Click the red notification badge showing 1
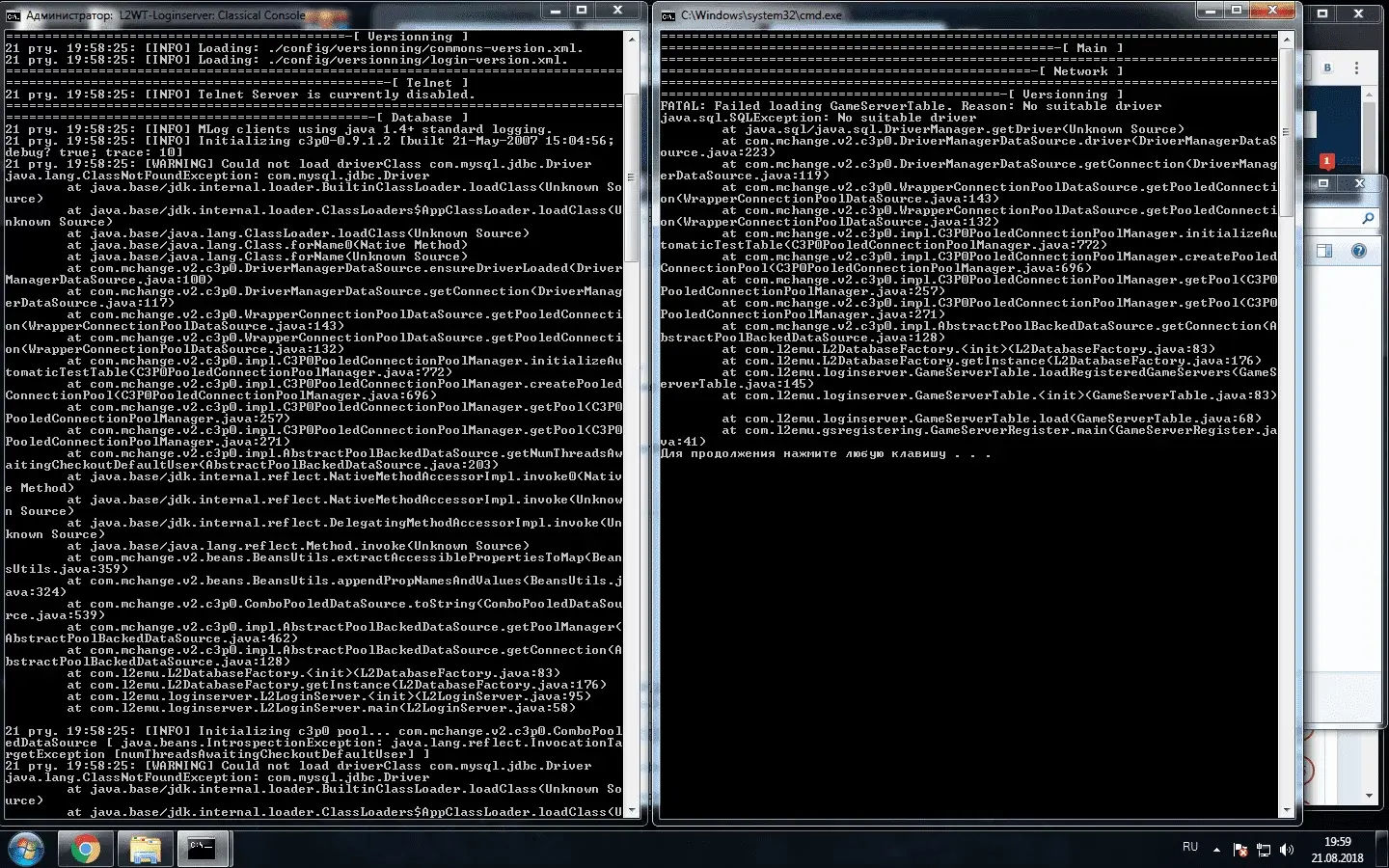Viewport: 1389px width, 868px height. (x=1327, y=161)
